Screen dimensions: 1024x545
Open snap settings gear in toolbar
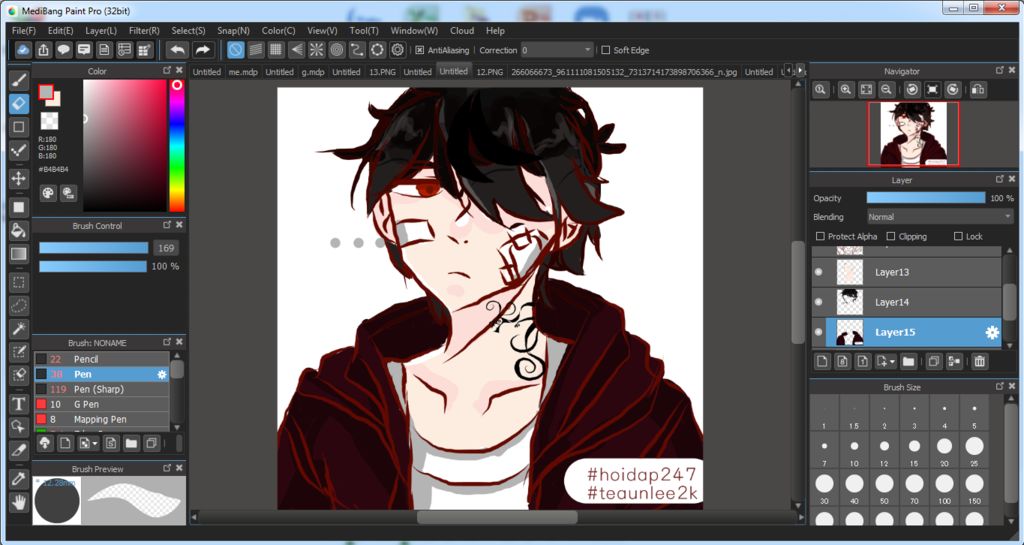[x=398, y=50]
